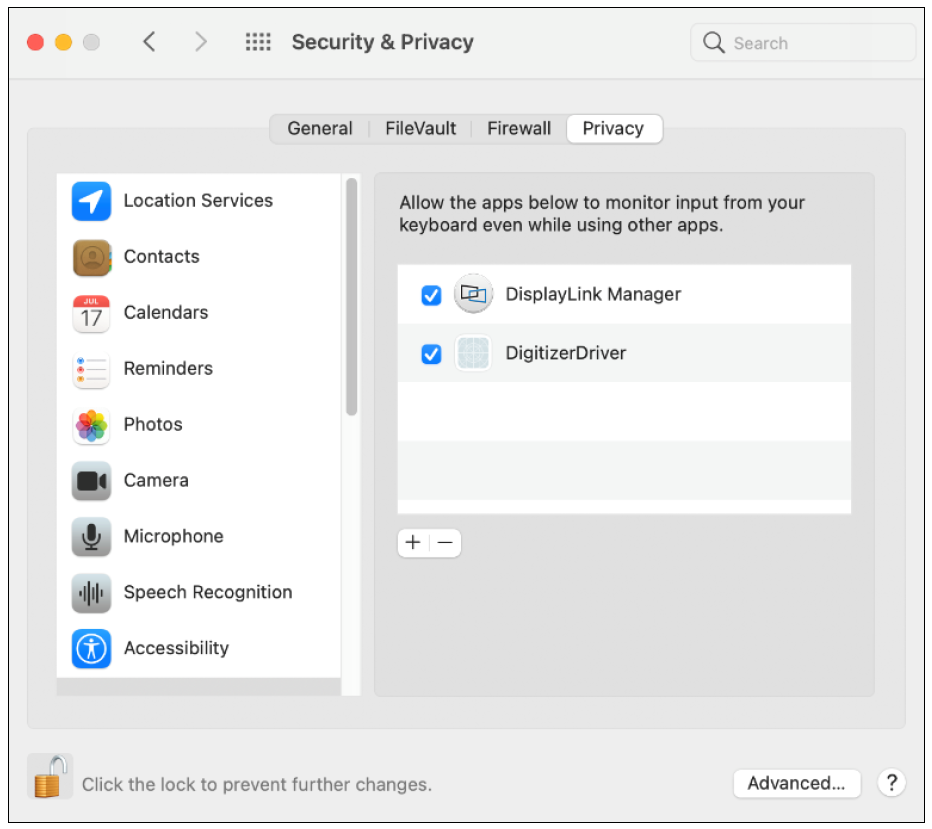This screenshot has height=829, width=932.
Task: Select the Contacts icon in sidebar
Action: click(91, 257)
